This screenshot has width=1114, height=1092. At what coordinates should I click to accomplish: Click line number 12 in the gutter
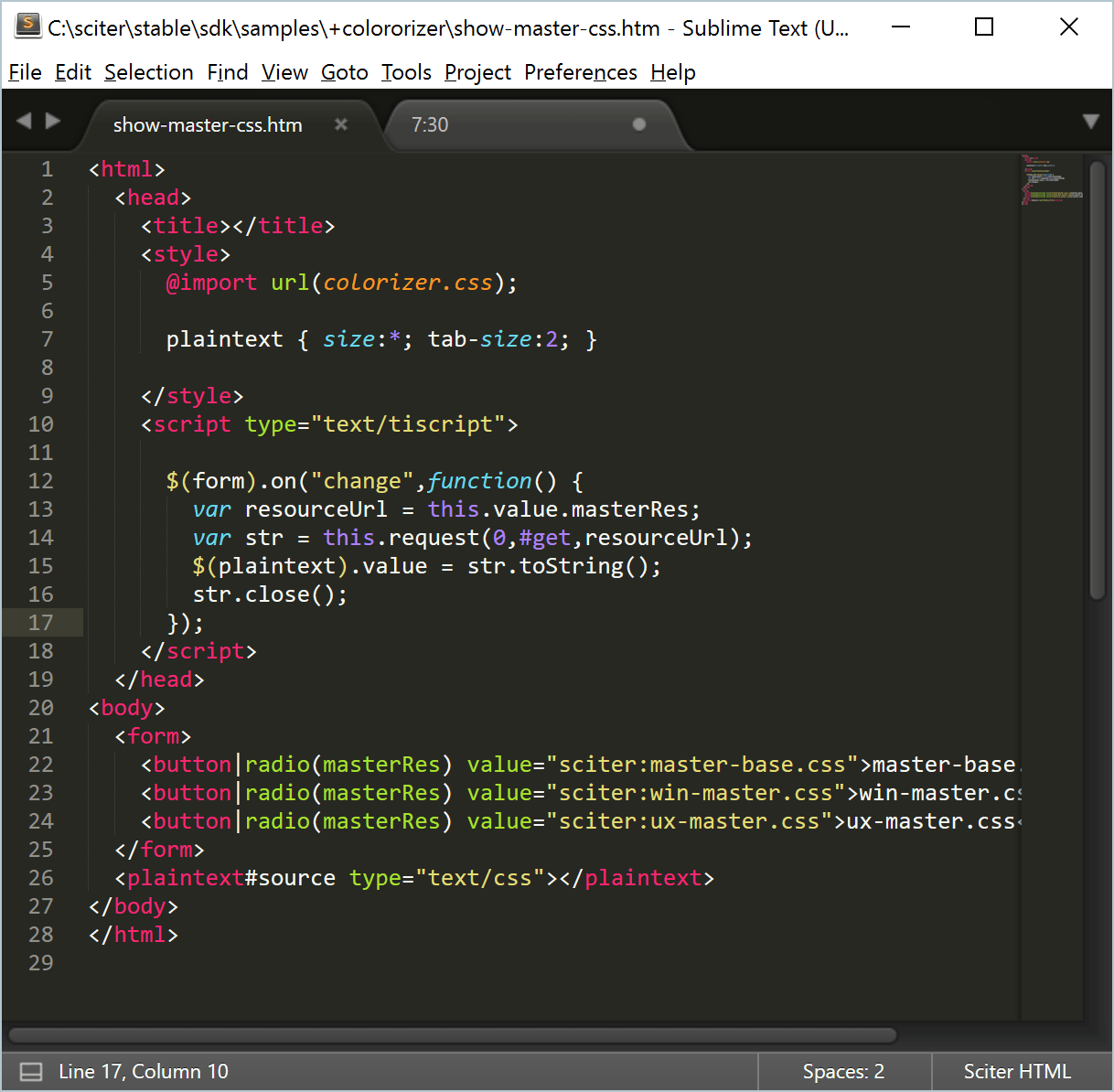pos(41,480)
